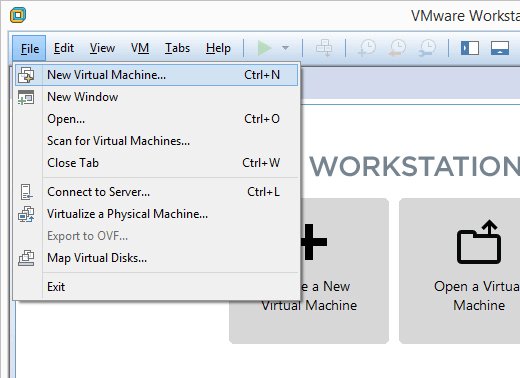This screenshot has width=520, height=378.
Task: Click the Manage Snapshots wrench icon
Action: coord(427,48)
